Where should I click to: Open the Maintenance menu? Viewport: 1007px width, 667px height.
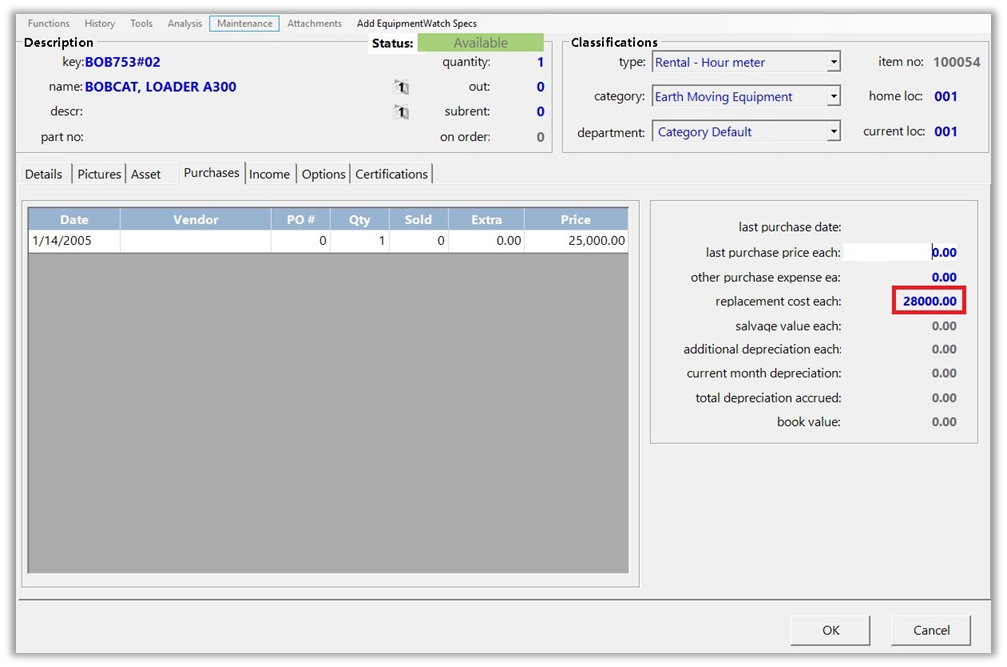[244, 23]
